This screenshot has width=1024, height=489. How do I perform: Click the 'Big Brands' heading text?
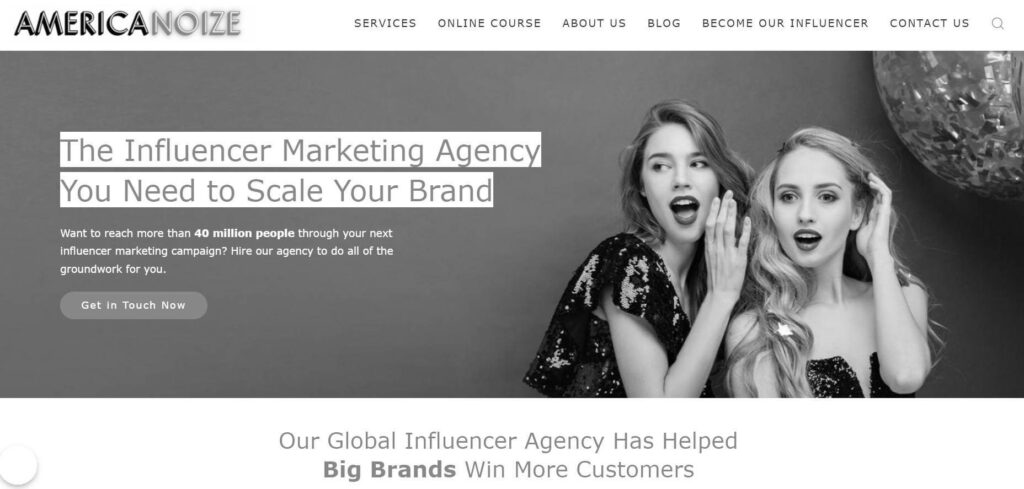(x=389, y=469)
